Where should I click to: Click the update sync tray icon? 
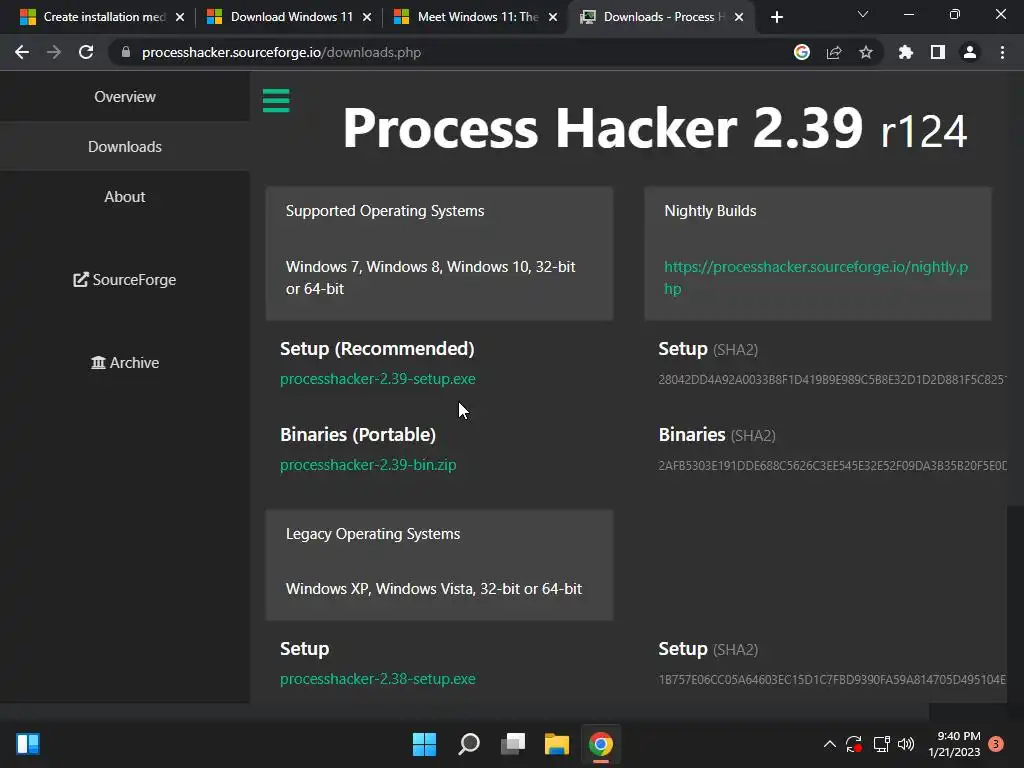tap(854, 744)
